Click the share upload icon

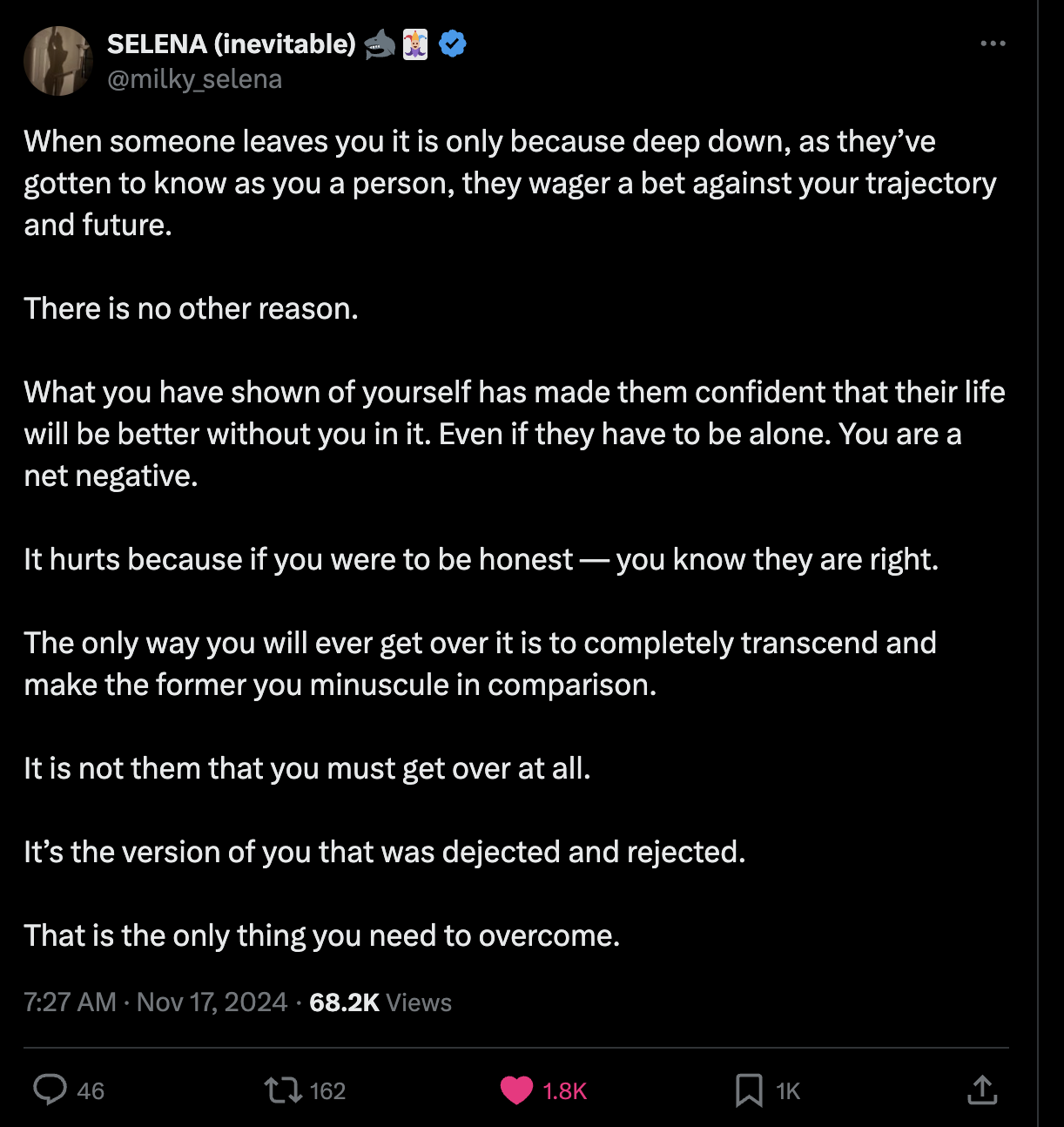coord(982,1090)
